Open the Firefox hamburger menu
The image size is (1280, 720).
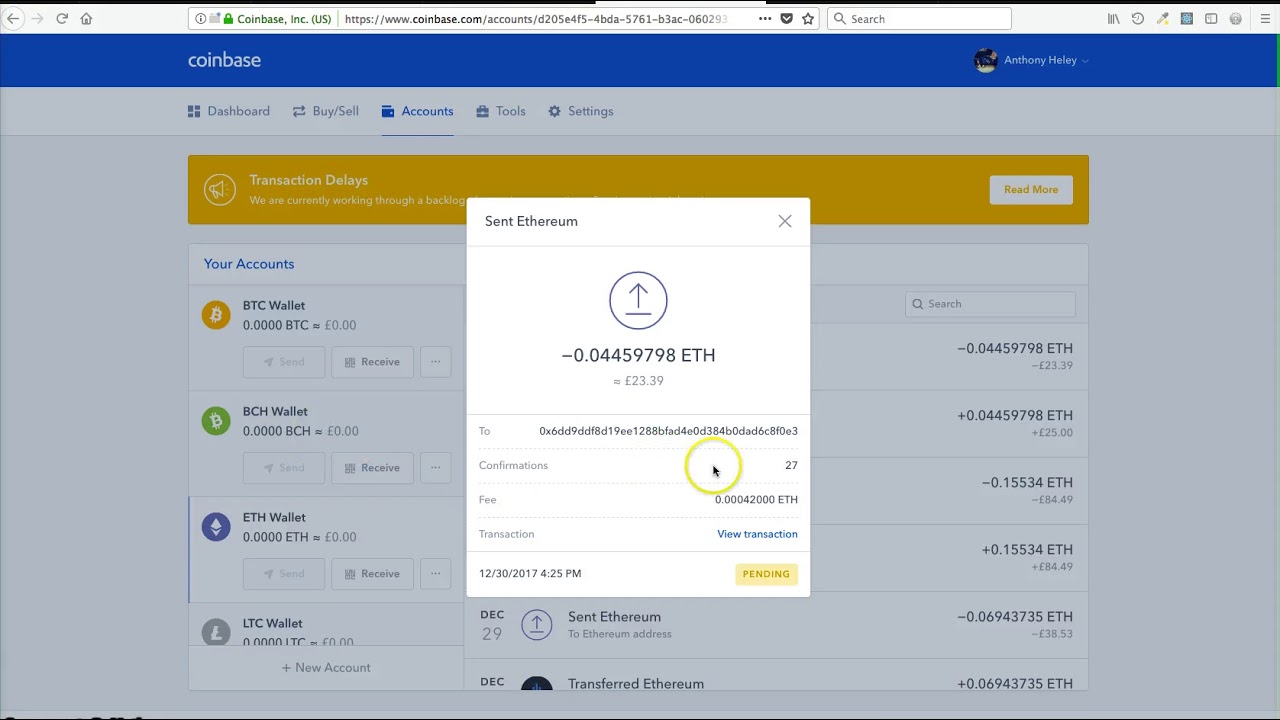[1265, 19]
